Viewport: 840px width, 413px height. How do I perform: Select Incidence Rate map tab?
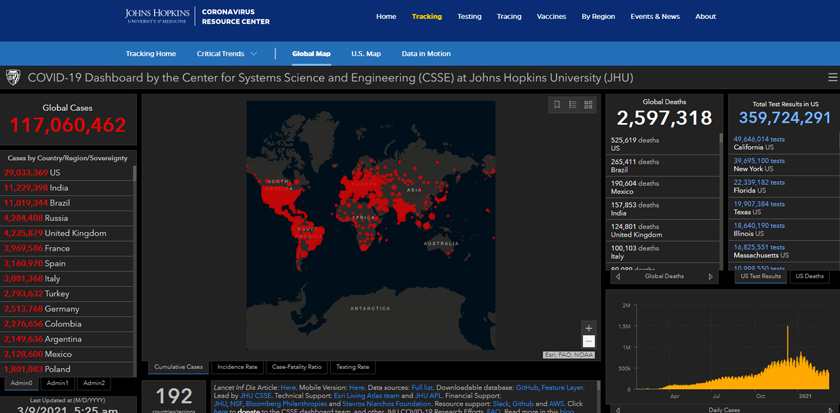click(237, 367)
